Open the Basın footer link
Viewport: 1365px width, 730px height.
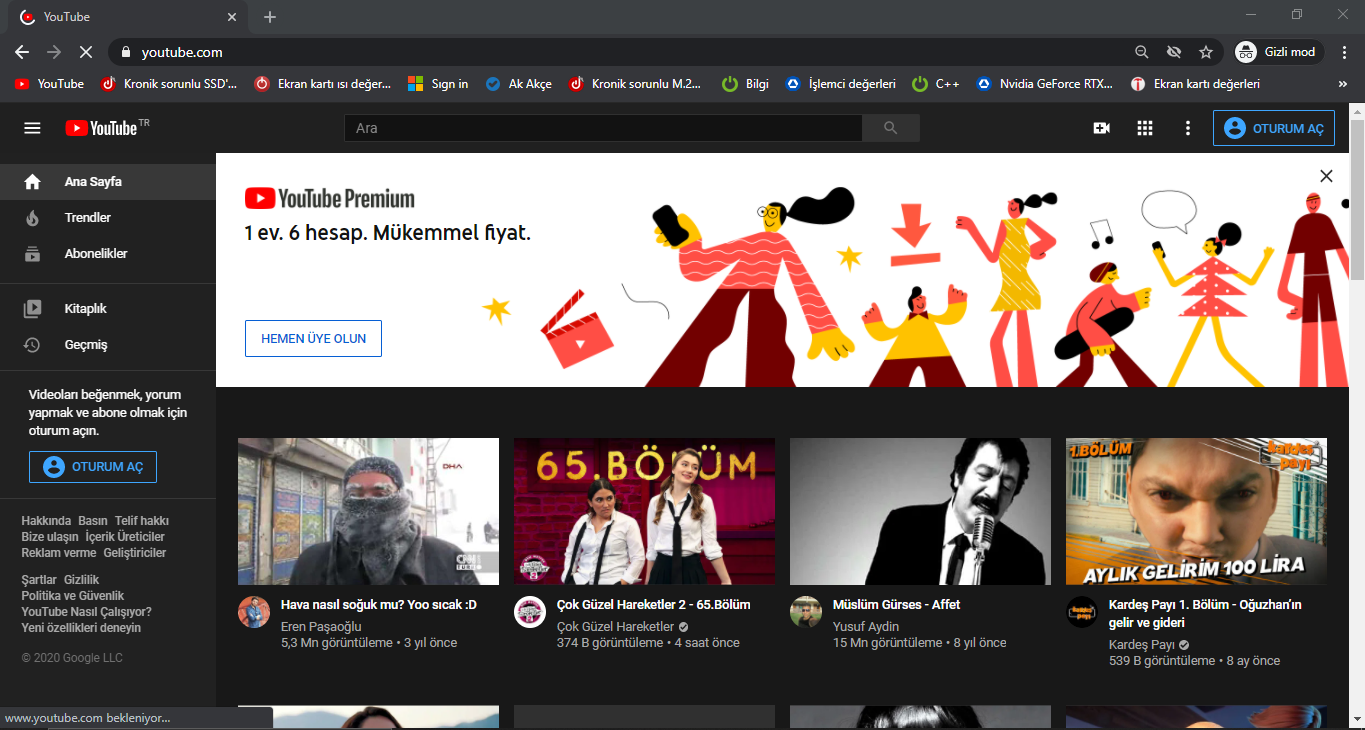coord(93,521)
